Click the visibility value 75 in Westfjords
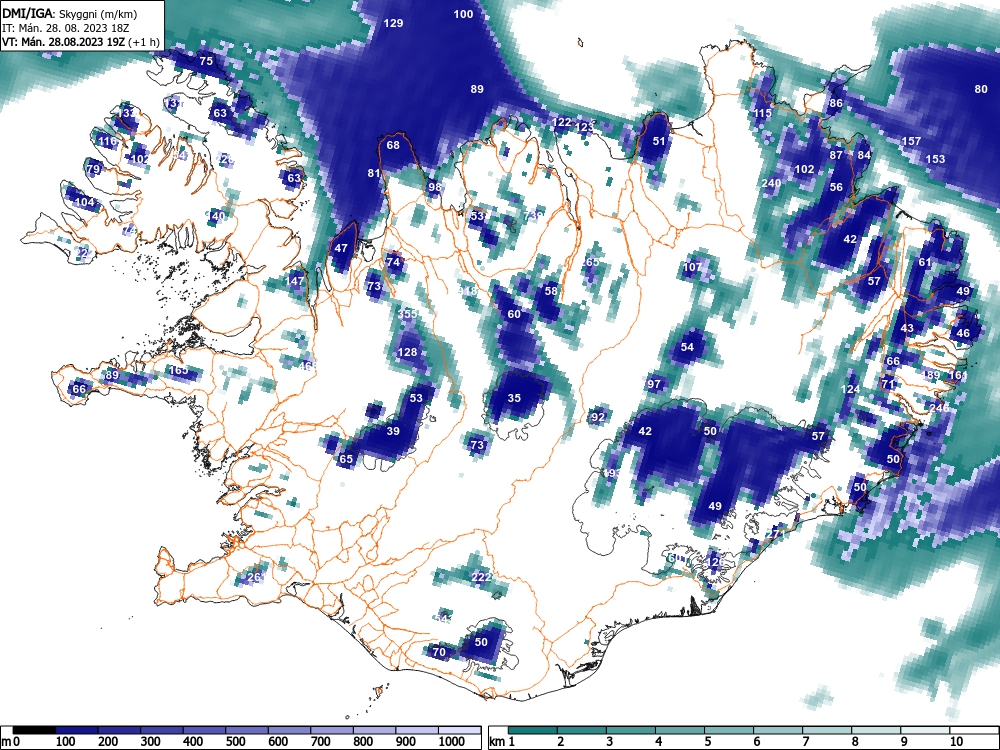Image resolution: width=1000 pixels, height=750 pixels. 206,61
